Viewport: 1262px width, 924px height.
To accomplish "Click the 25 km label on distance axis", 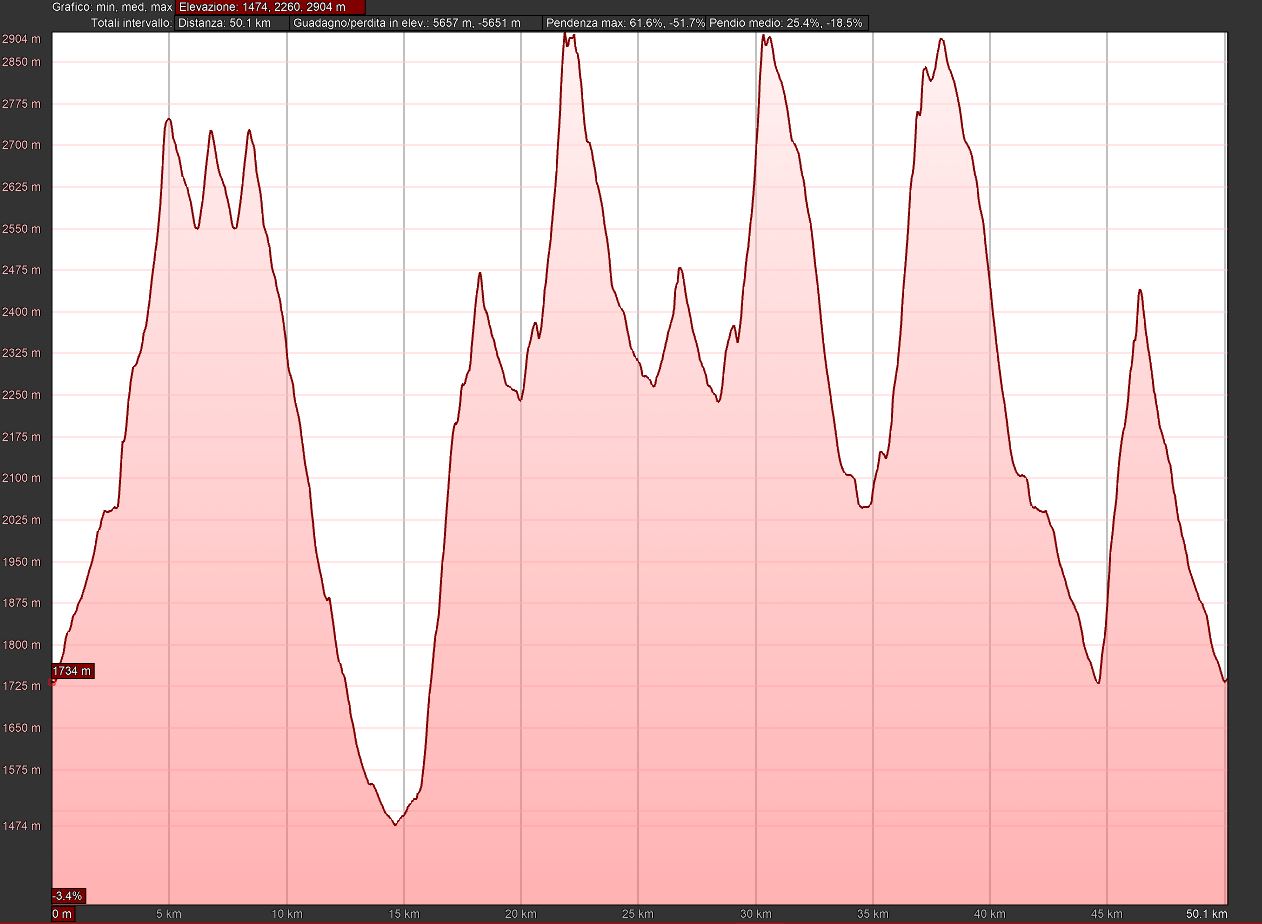I will 638,914.
